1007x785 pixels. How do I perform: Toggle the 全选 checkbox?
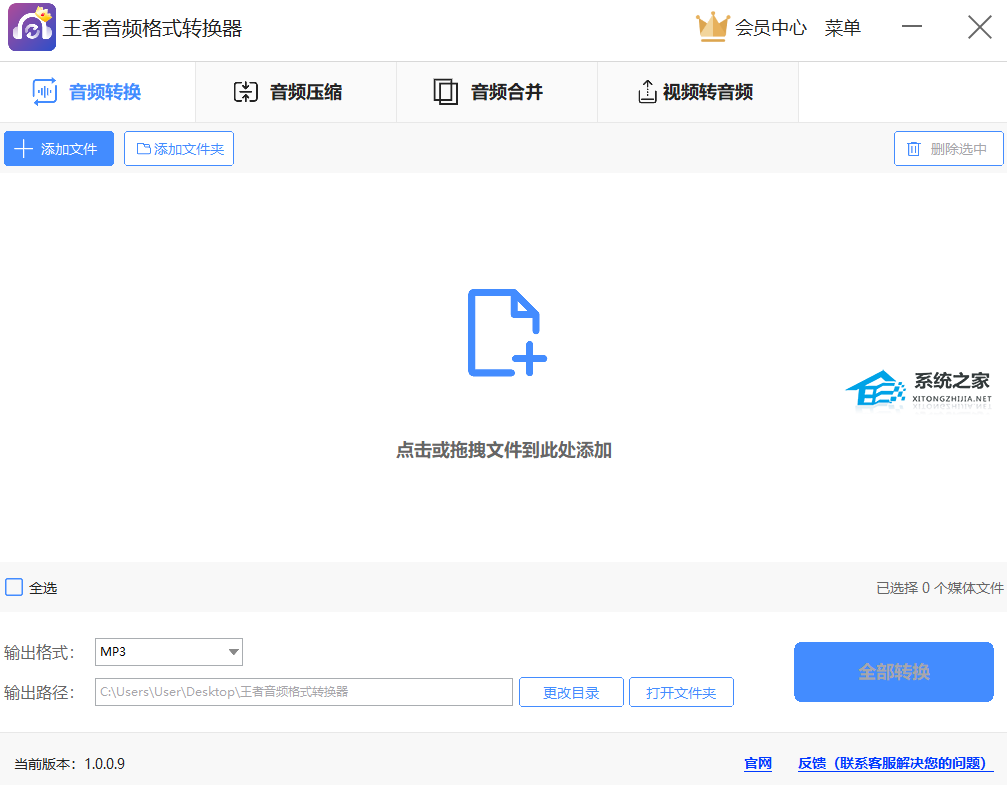(x=14, y=587)
